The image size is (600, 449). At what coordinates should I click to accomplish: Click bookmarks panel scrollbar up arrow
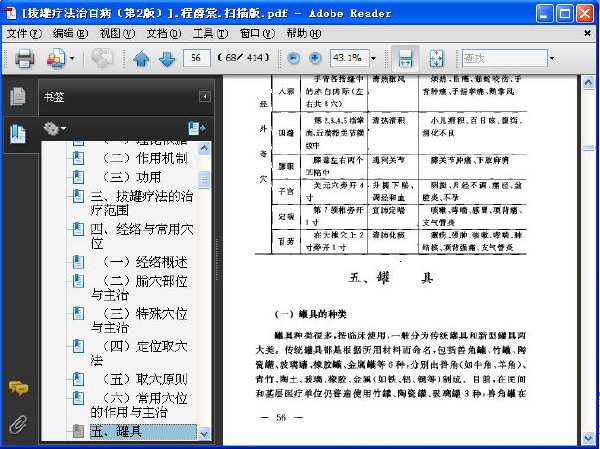point(204,148)
